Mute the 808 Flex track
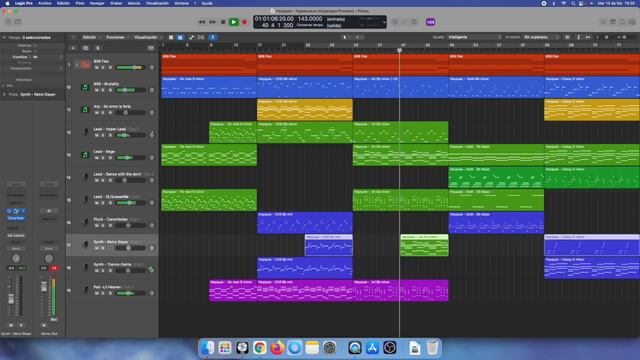This screenshot has width=640, height=360. pos(97,67)
